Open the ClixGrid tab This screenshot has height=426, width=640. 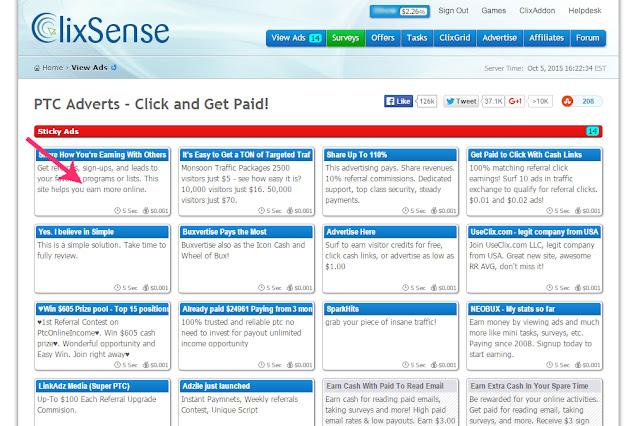click(x=455, y=38)
